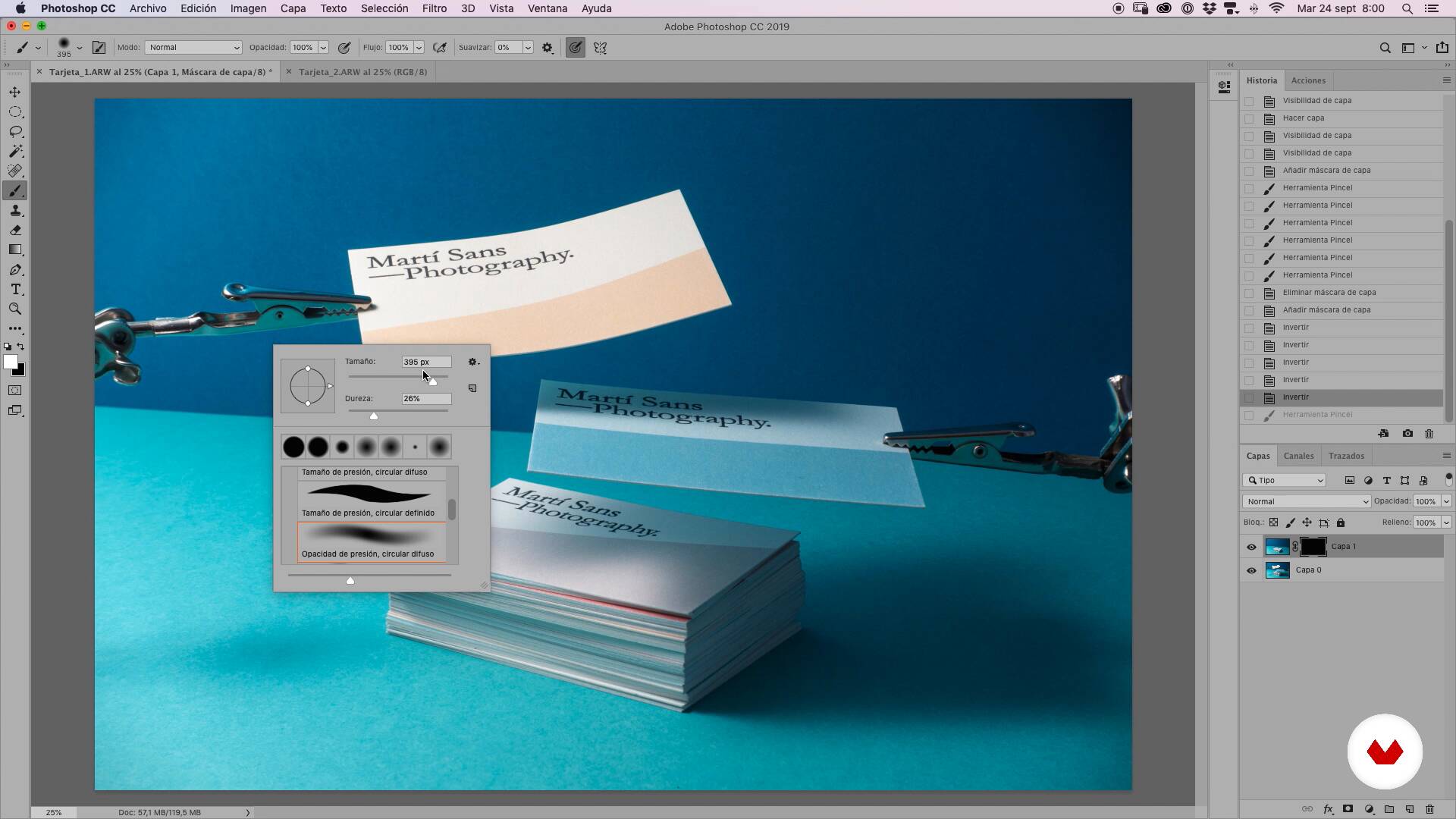Click the brush Tamaño slider handle

(433, 381)
